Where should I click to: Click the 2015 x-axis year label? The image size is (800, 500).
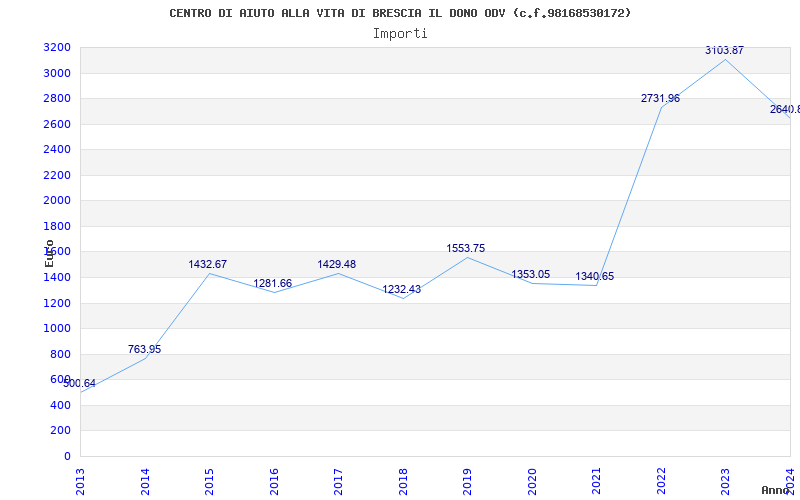209,481
